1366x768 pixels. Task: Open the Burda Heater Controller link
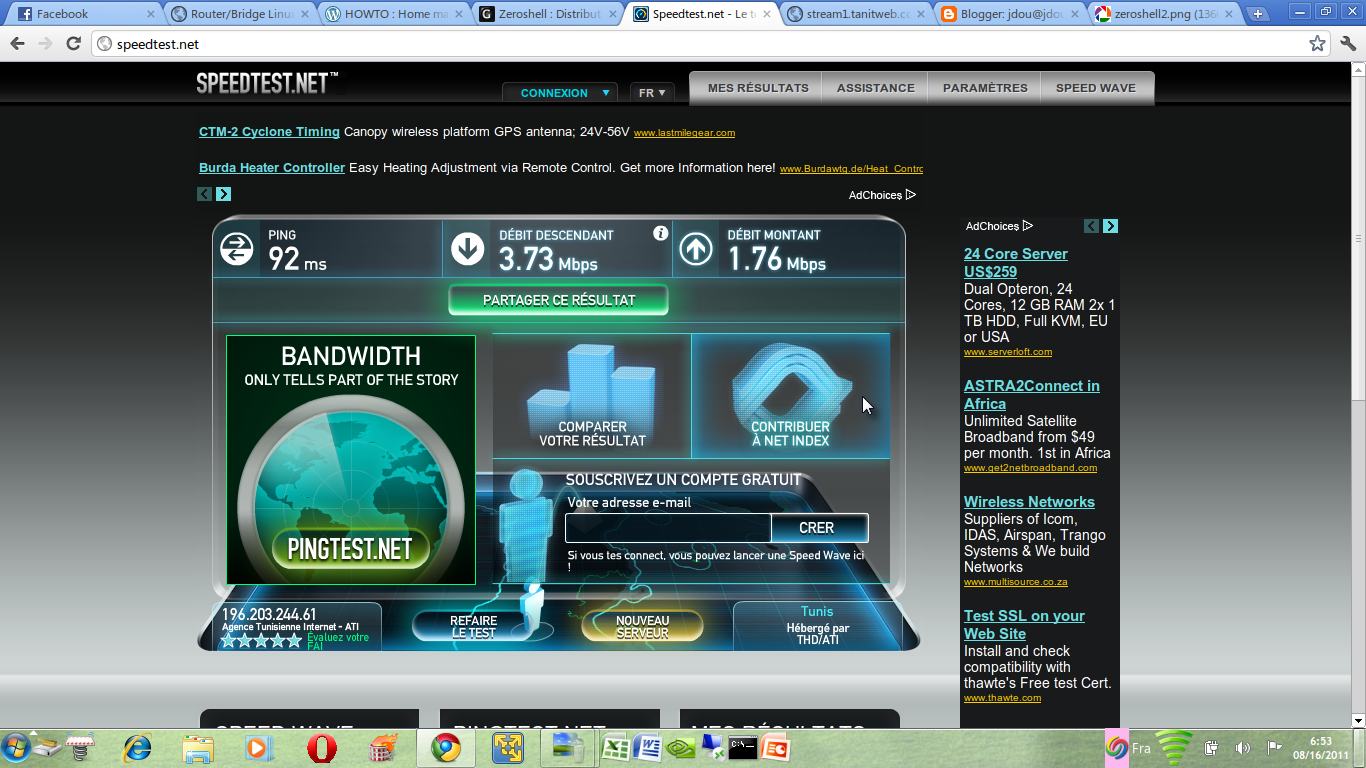tap(272, 168)
